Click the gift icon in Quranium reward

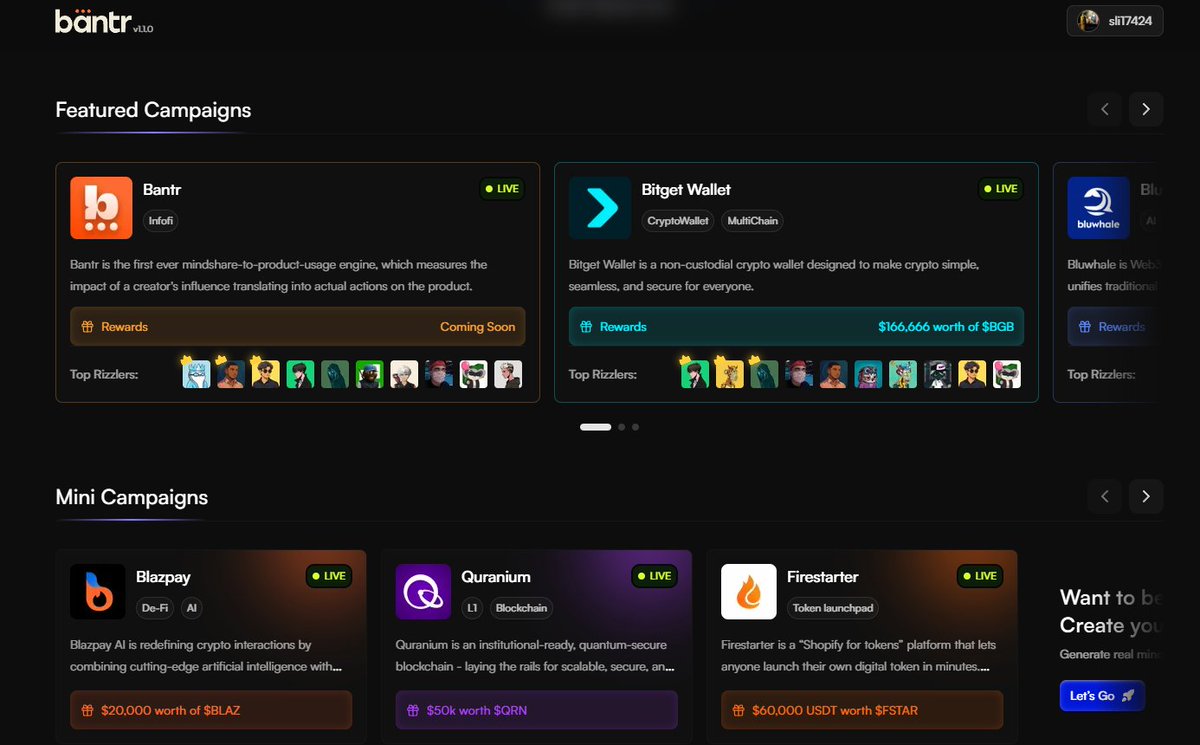coord(413,710)
